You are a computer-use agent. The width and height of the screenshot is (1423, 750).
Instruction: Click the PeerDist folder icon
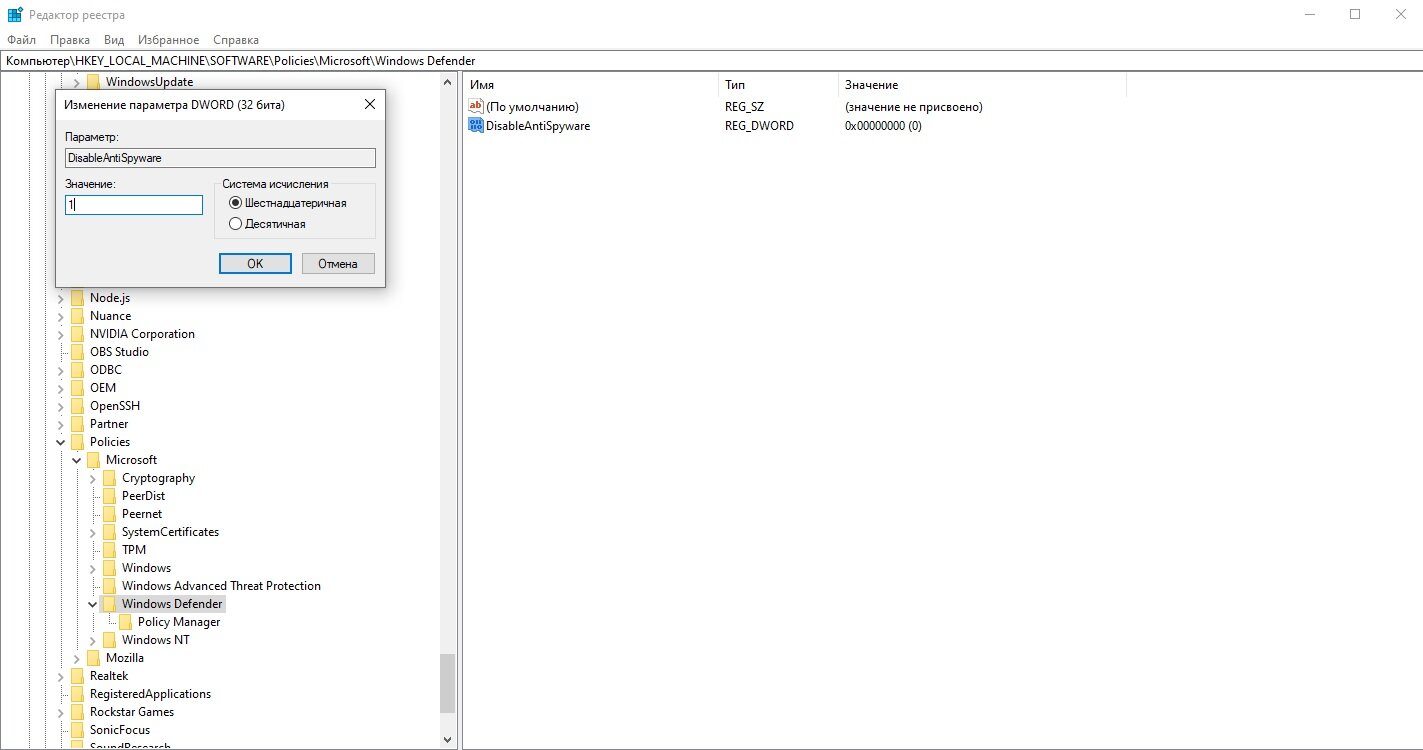(x=110, y=496)
